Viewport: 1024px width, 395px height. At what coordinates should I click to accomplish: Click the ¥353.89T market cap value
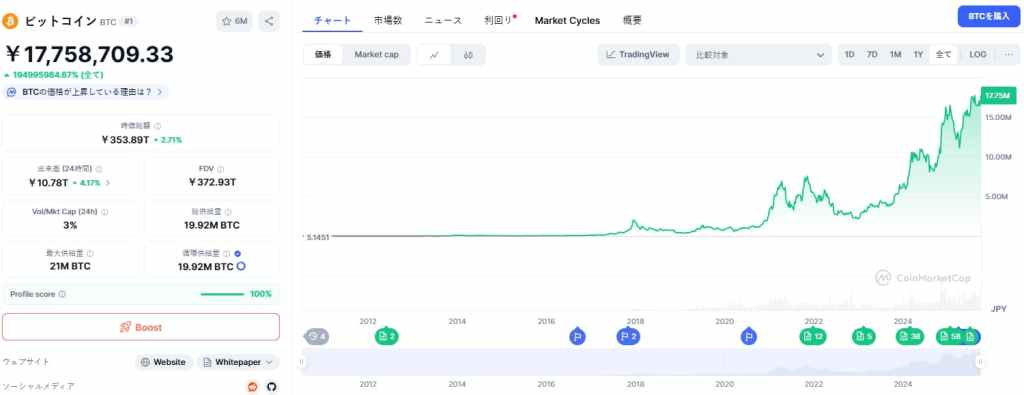tap(125, 140)
